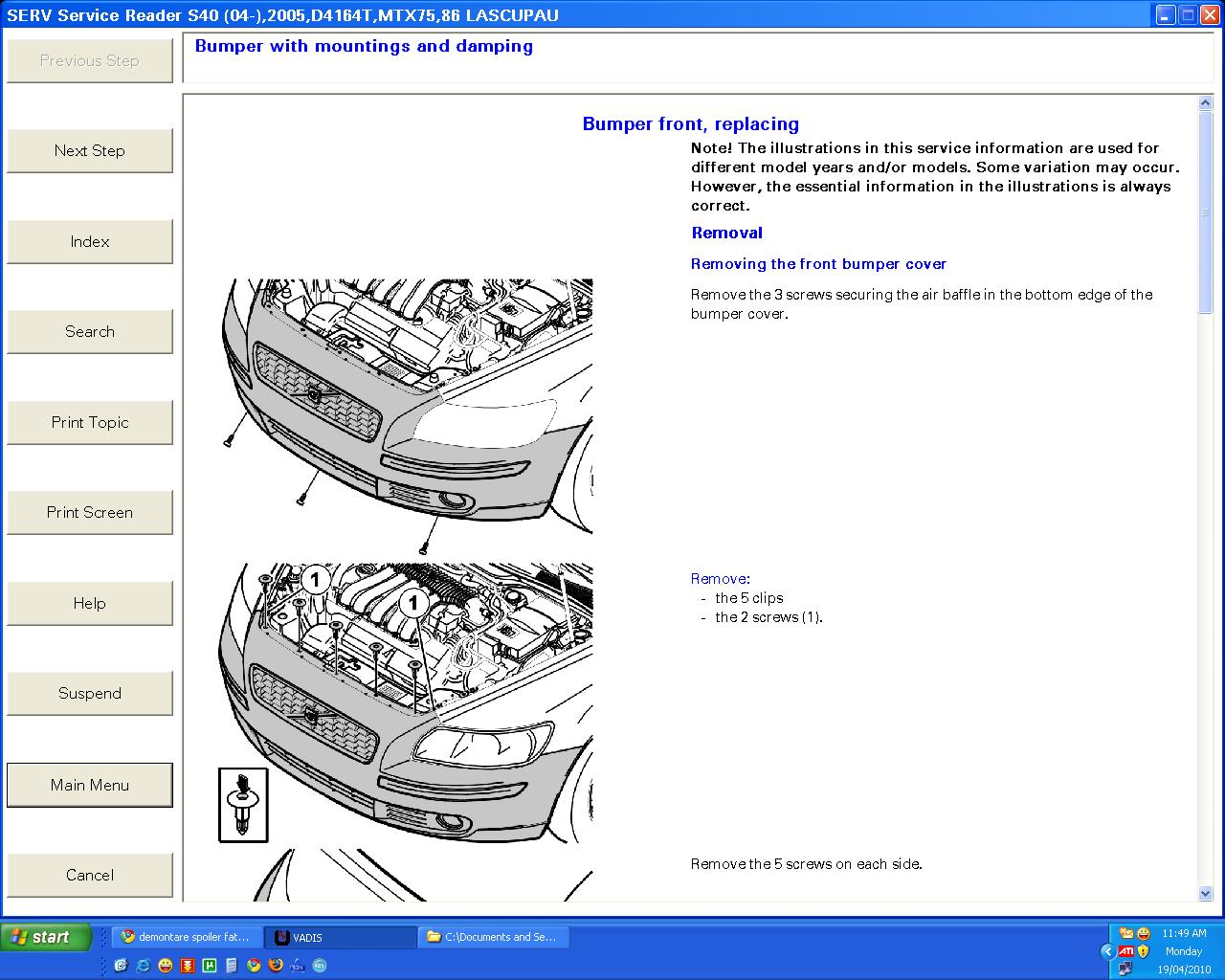Click the red download arrow quick launch icon
The width and height of the screenshot is (1225, 980).
[188, 966]
